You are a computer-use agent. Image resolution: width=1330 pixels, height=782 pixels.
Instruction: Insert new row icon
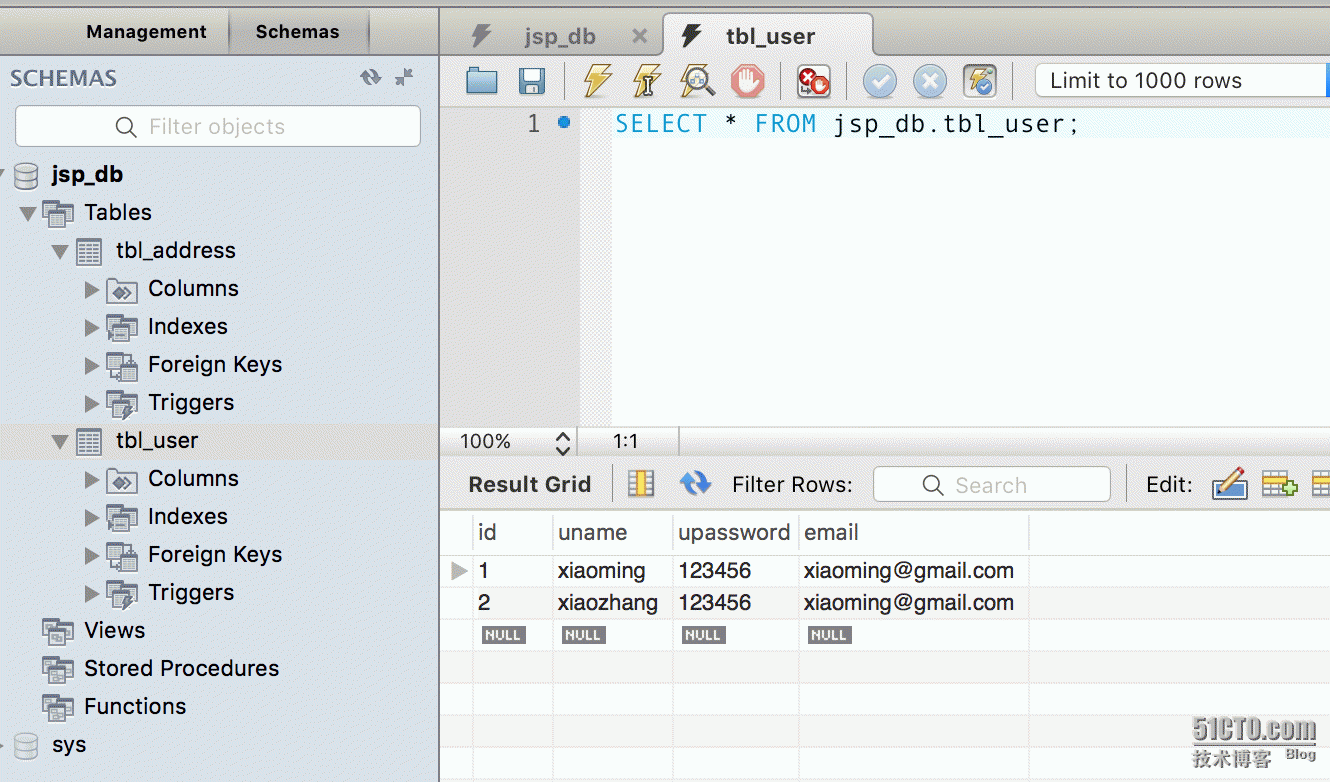click(x=1279, y=484)
